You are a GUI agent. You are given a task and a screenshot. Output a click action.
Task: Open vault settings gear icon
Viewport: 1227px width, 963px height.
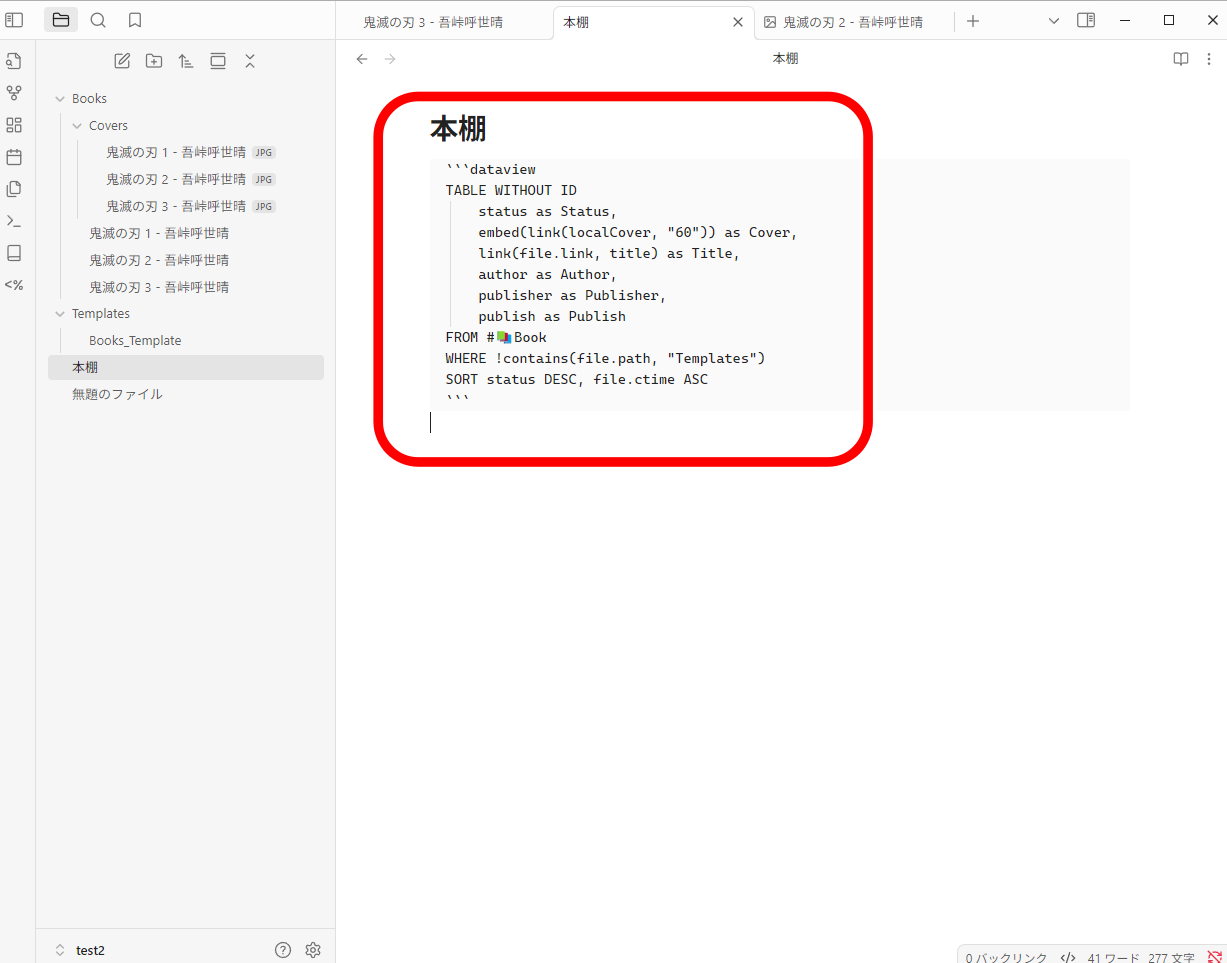tap(313, 950)
